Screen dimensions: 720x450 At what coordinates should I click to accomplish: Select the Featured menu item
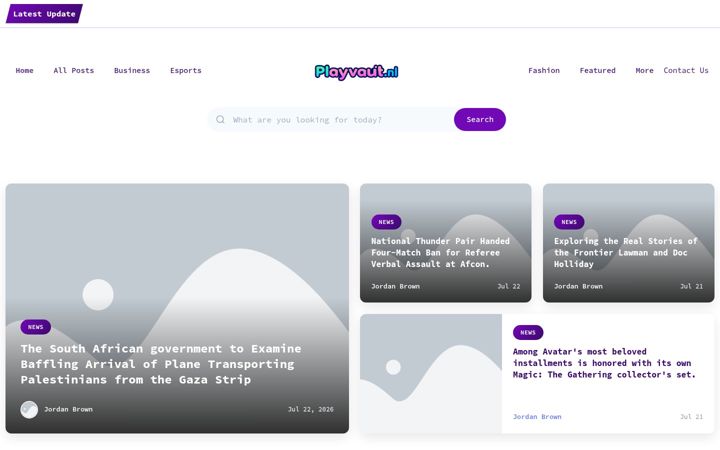click(597, 70)
